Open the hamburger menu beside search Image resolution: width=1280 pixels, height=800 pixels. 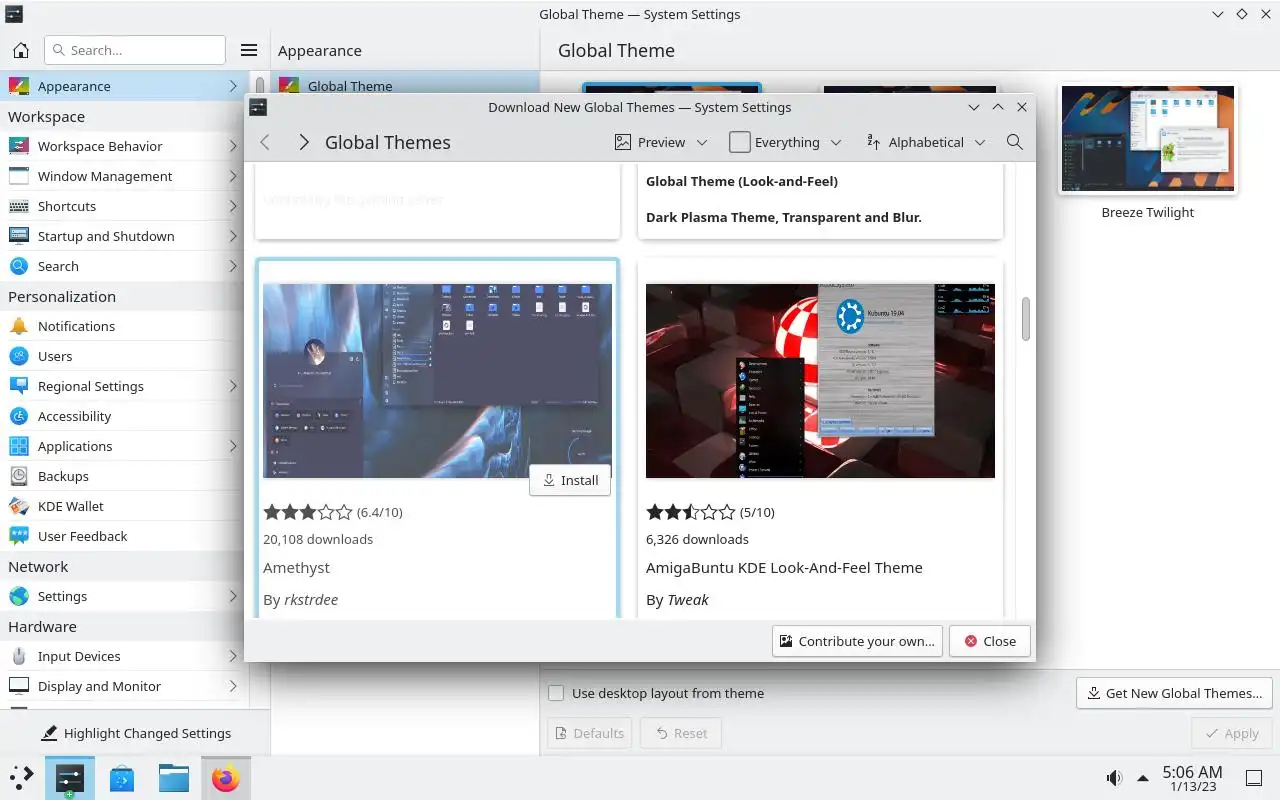[x=249, y=50]
